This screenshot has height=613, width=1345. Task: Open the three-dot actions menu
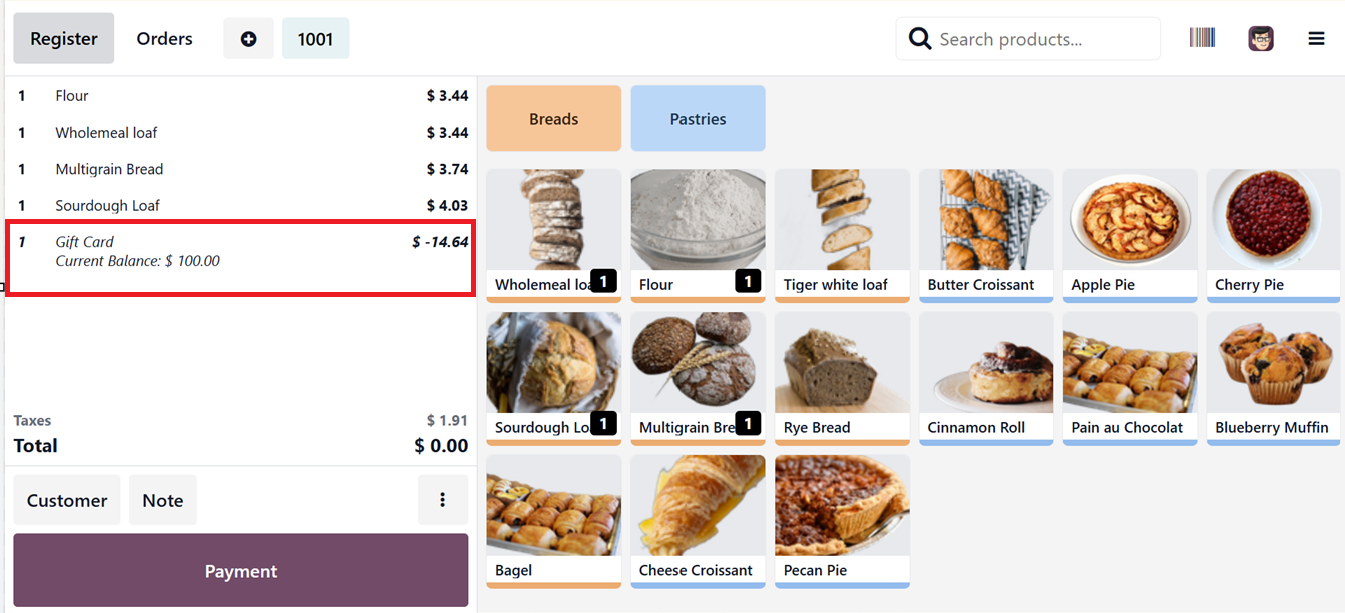click(x=442, y=500)
